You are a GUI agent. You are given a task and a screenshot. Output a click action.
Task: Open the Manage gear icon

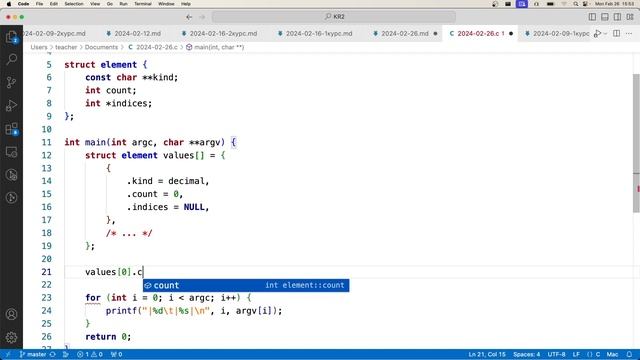(11, 337)
